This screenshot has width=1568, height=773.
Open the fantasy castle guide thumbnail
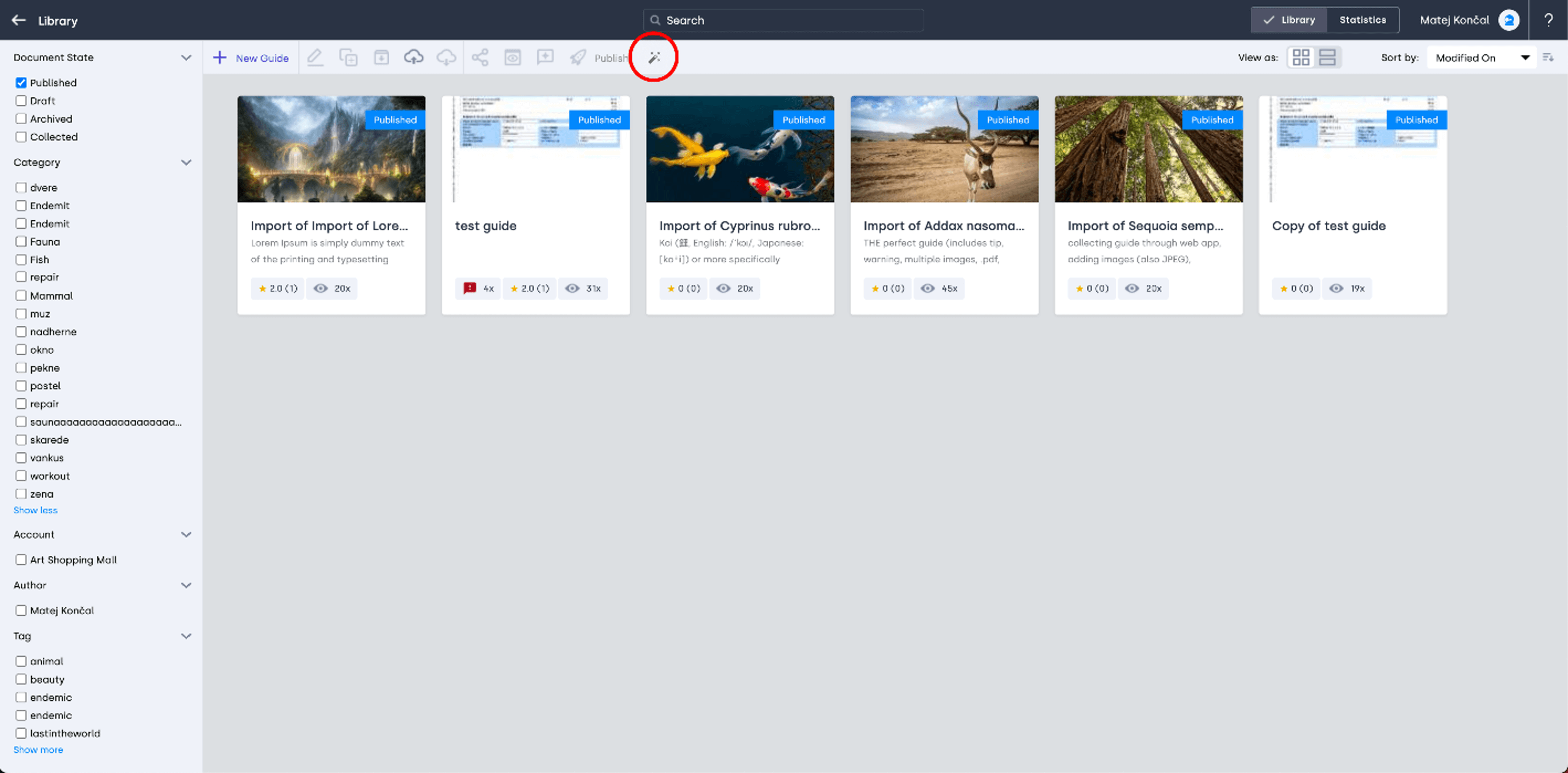(x=331, y=149)
